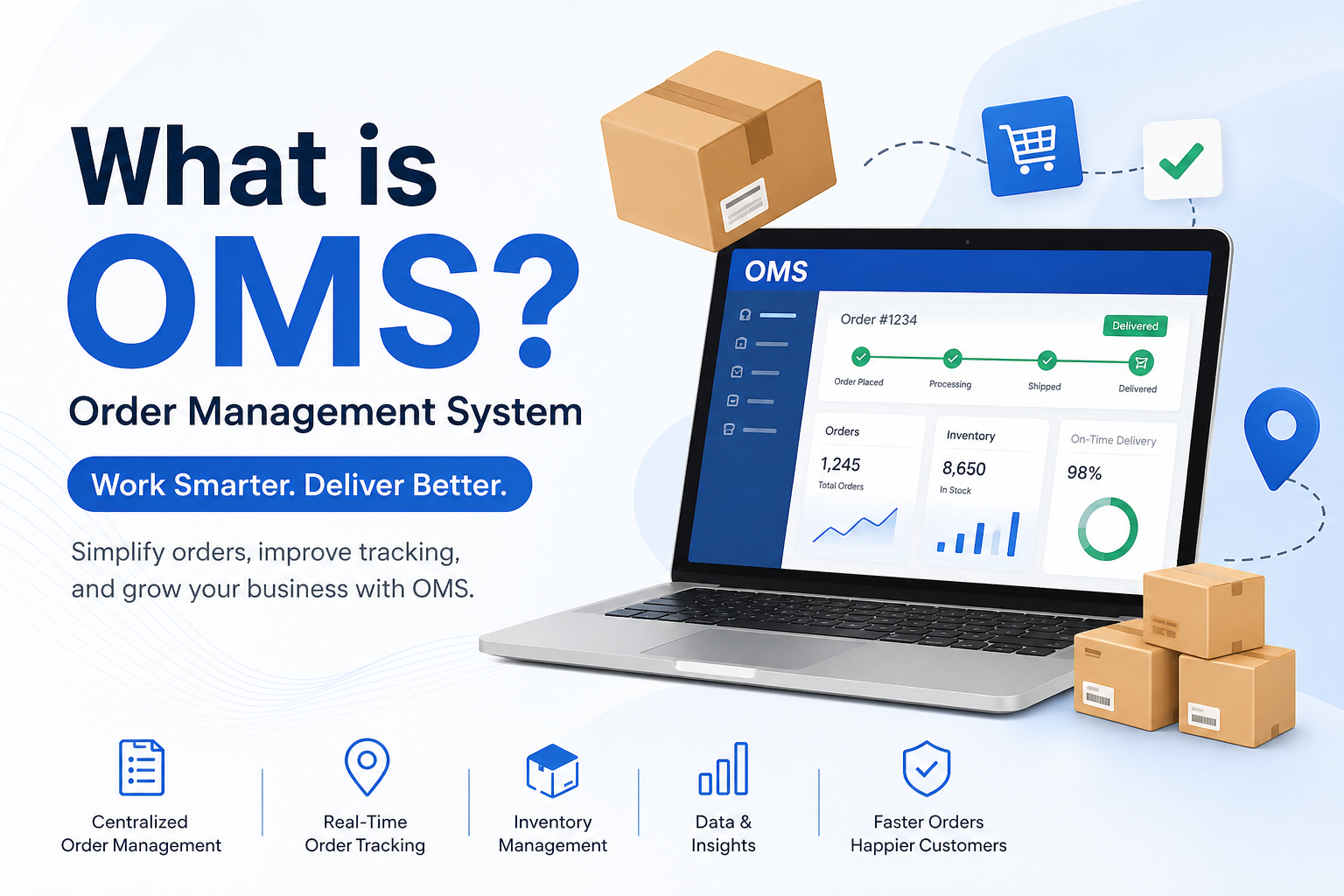Click the OMS logo in dashboard header
The height and width of the screenshot is (896, 1344).
tap(776, 272)
